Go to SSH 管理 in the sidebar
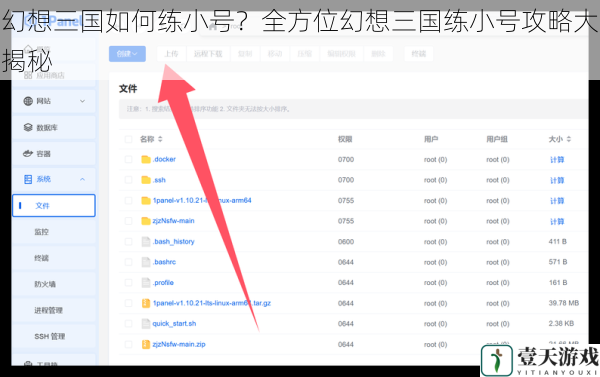The height and width of the screenshot is (377, 600). pos(50,336)
